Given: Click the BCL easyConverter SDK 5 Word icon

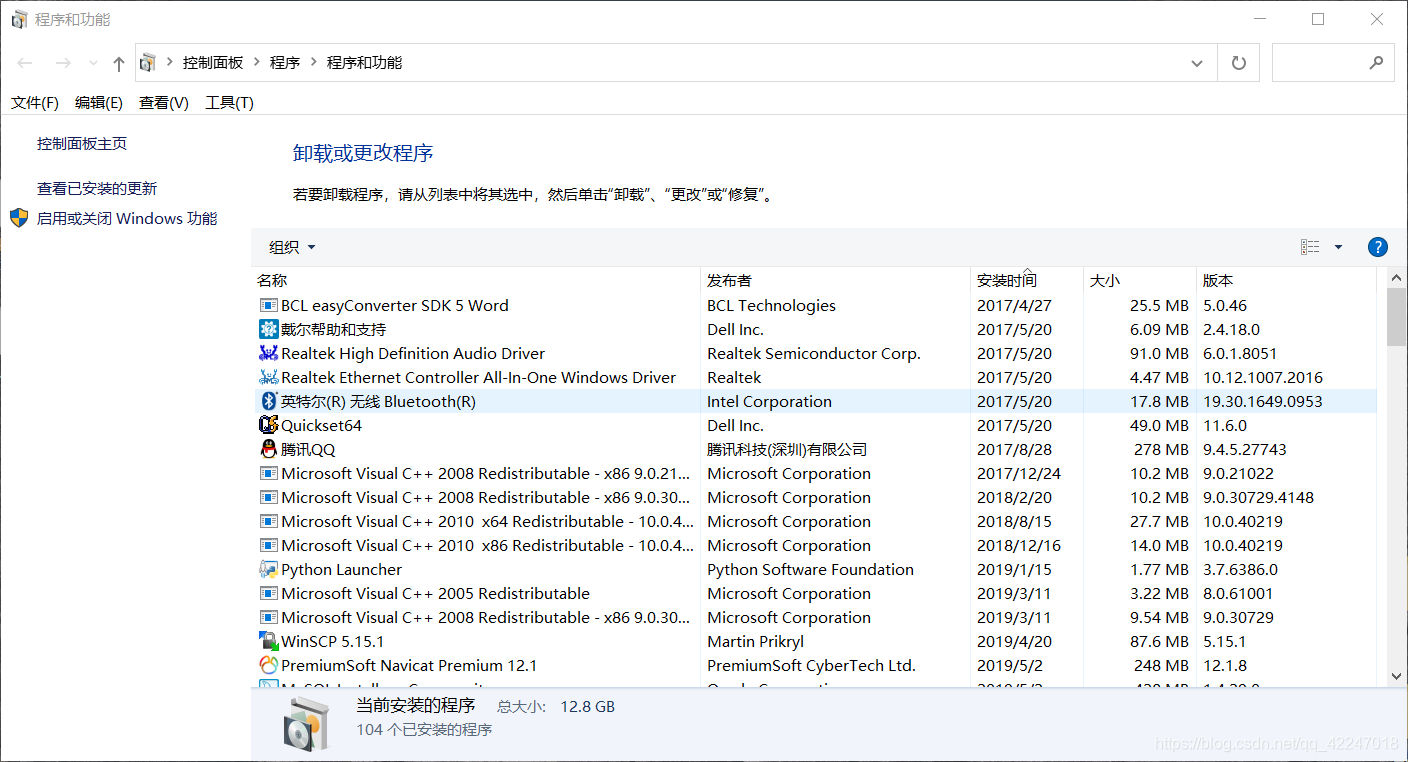Looking at the screenshot, I should point(268,306).
